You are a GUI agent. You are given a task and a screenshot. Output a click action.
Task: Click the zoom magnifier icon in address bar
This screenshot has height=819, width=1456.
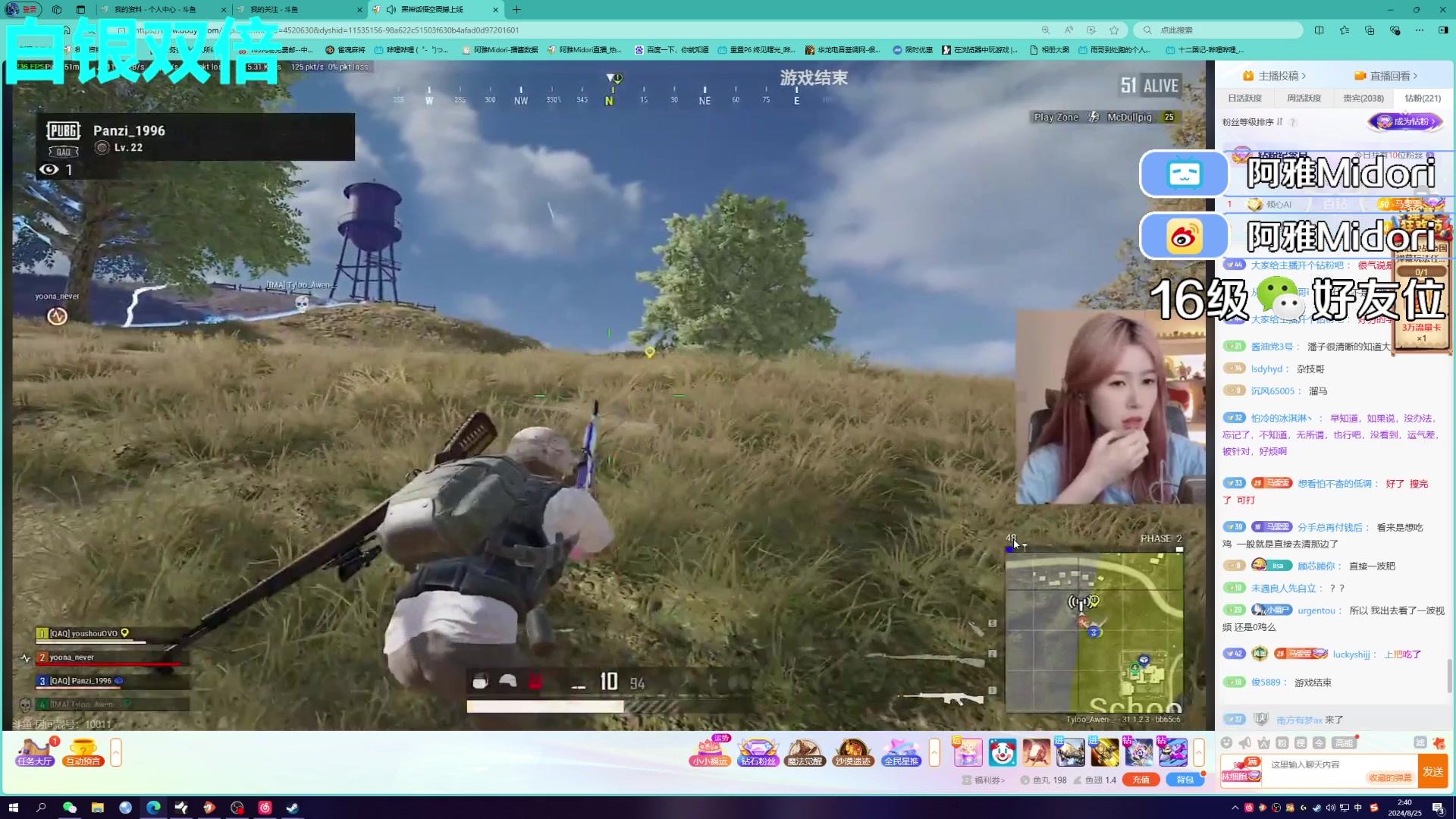pos(1046,30)
